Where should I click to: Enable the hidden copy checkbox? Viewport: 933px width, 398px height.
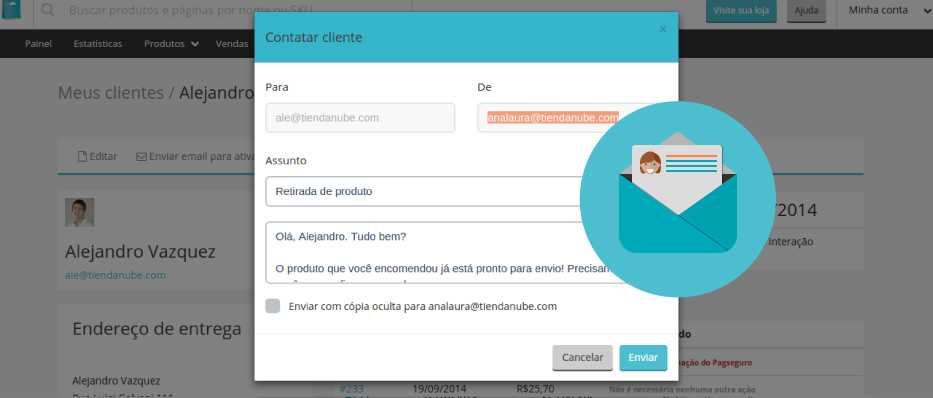(273, 306)
